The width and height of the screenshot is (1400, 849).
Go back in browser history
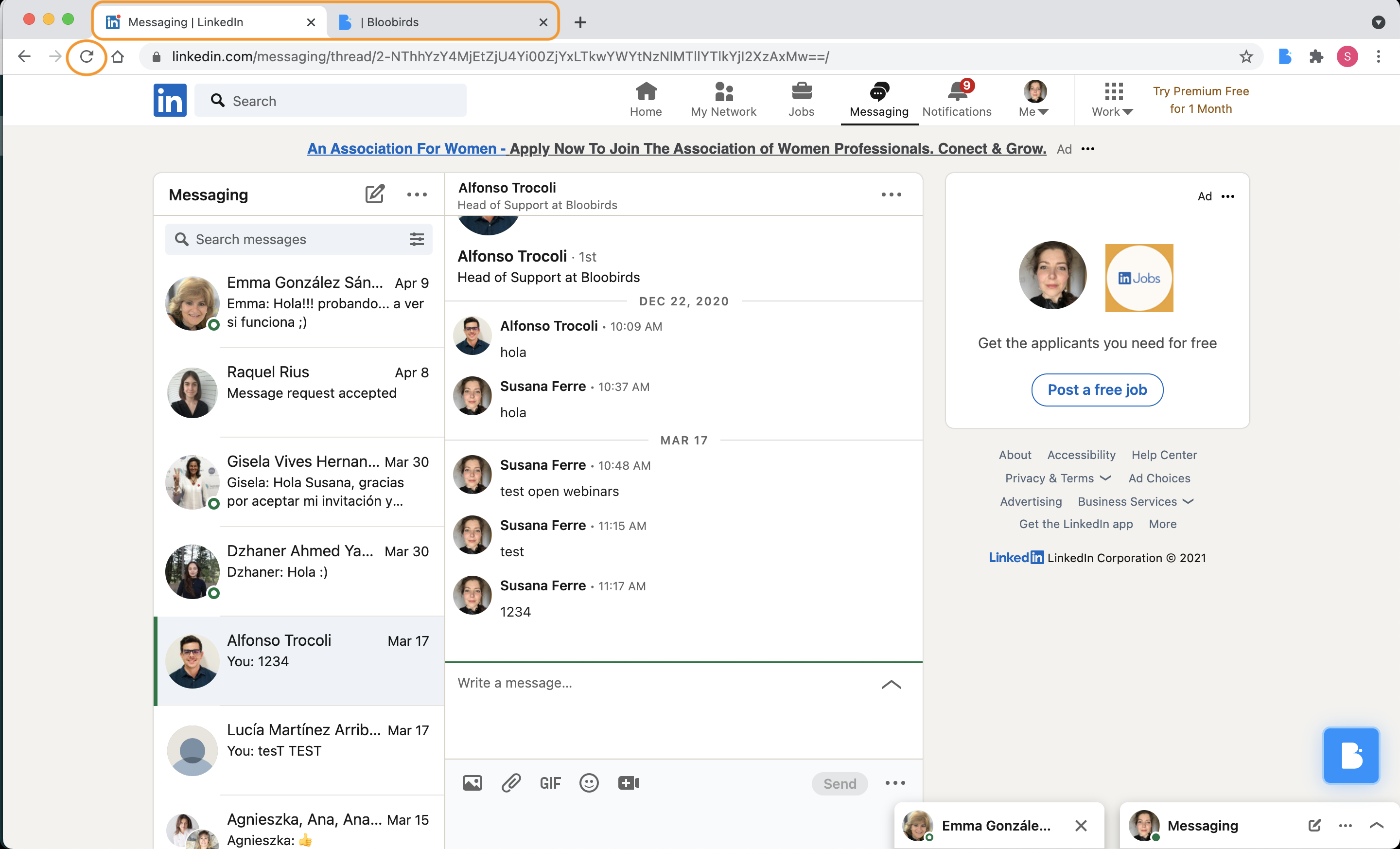(24, 56)
